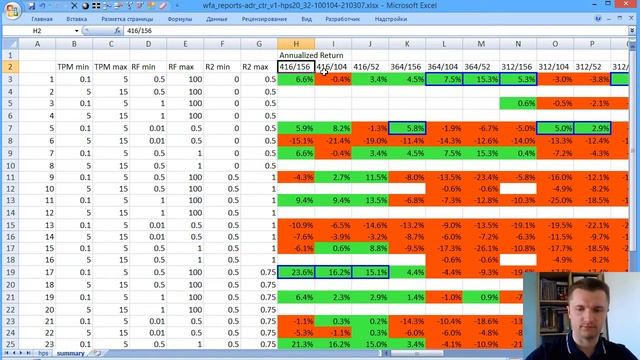The image size is (640, 360).
Task: Click the R2 max header cell
Action: (x=259, y=67)
